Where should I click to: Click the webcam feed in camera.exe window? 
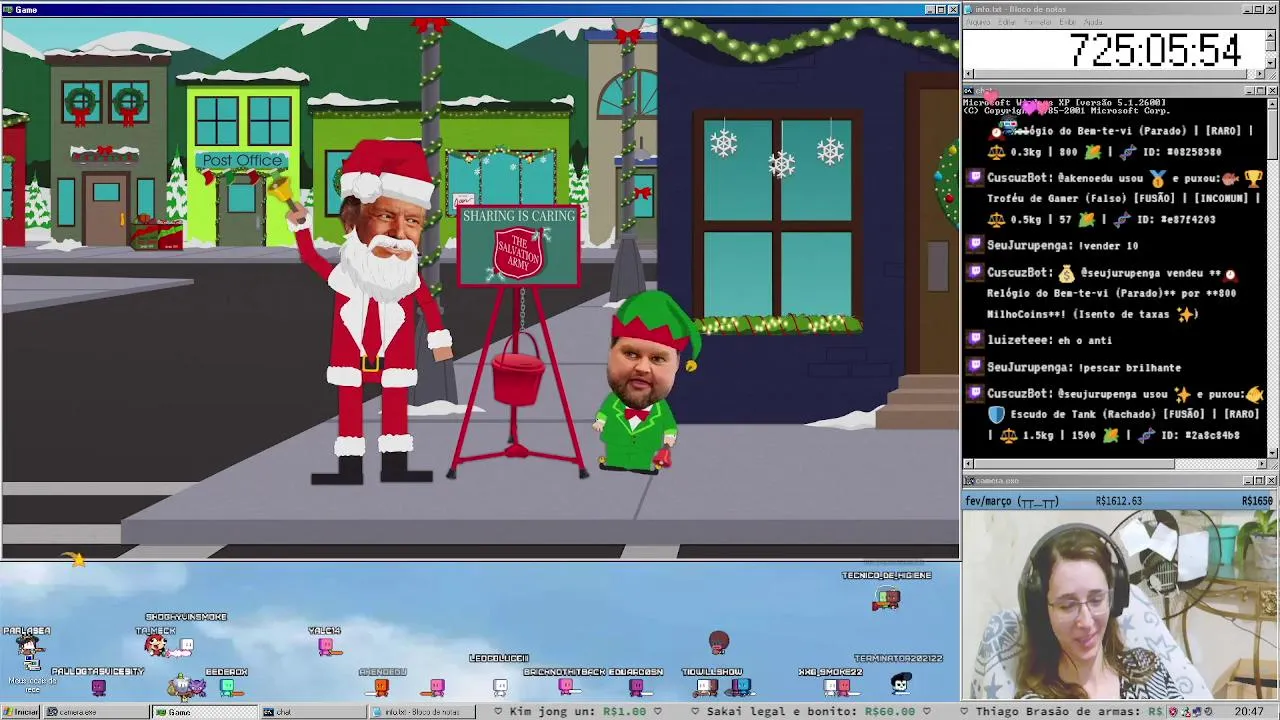[x=1120, y=605]
